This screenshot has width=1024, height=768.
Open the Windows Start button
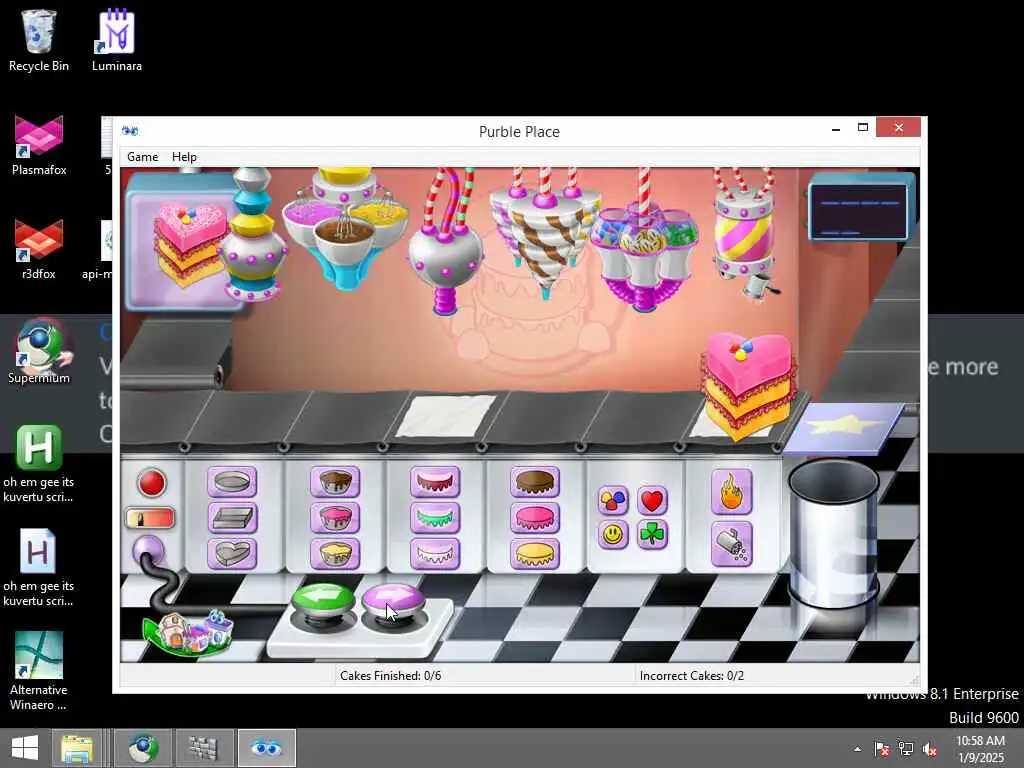[25, 748]
